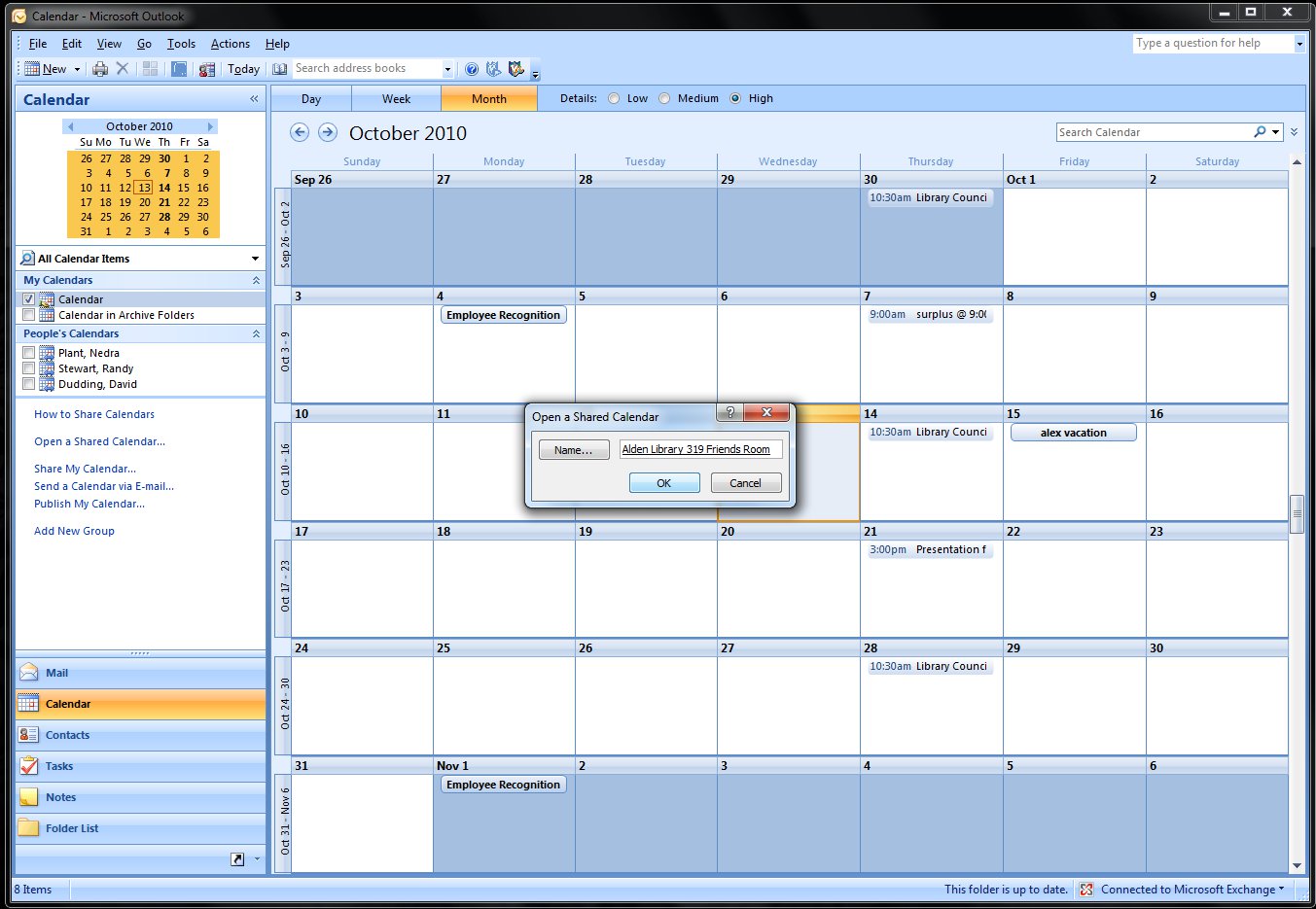Show Nedra Plant's calendar
1316x909 pixels.
pyautogui.click(x=28, y=352)
